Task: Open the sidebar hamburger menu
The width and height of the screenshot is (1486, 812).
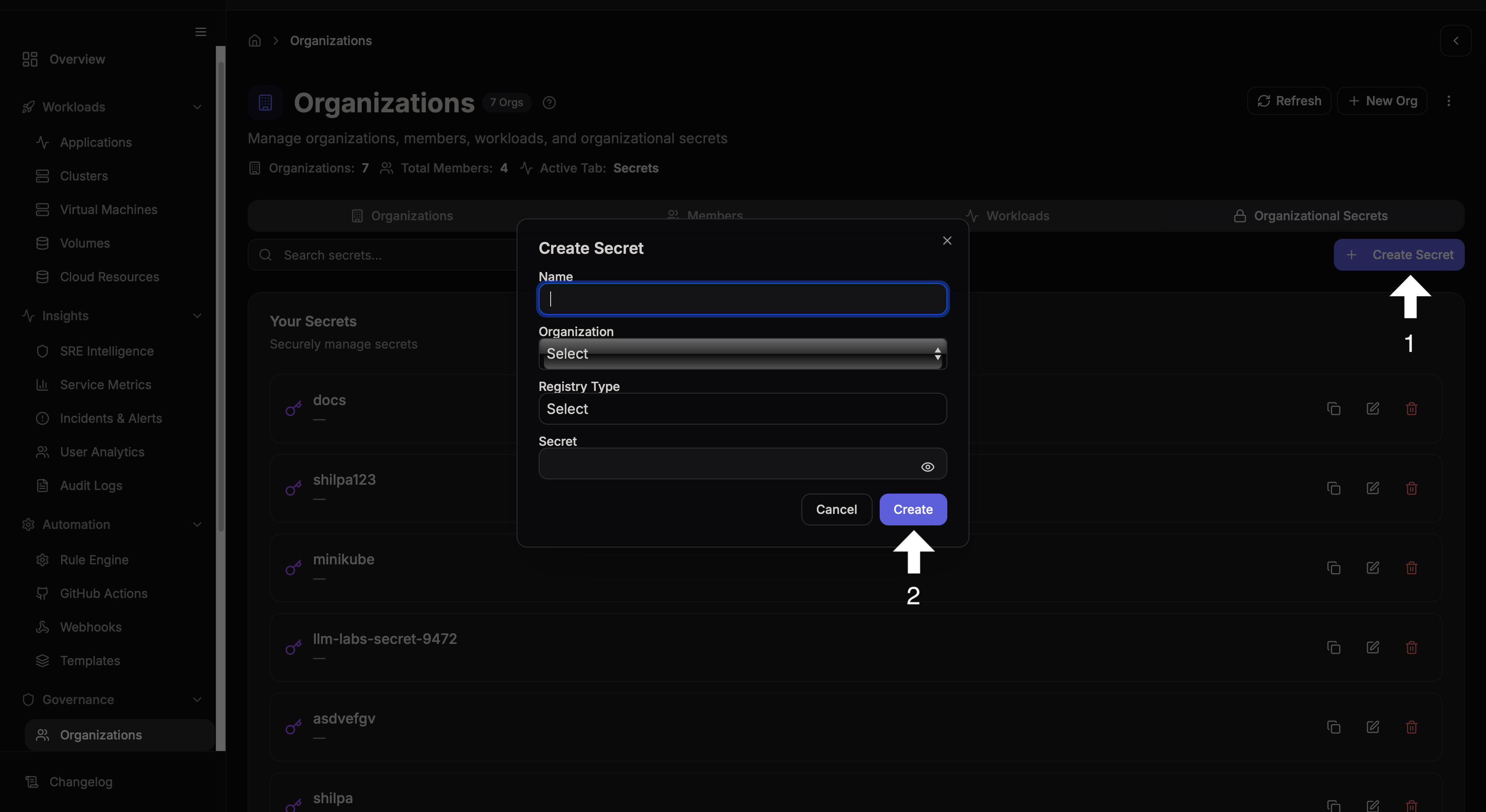Action: pyautogui.click(x=200, y=32)
